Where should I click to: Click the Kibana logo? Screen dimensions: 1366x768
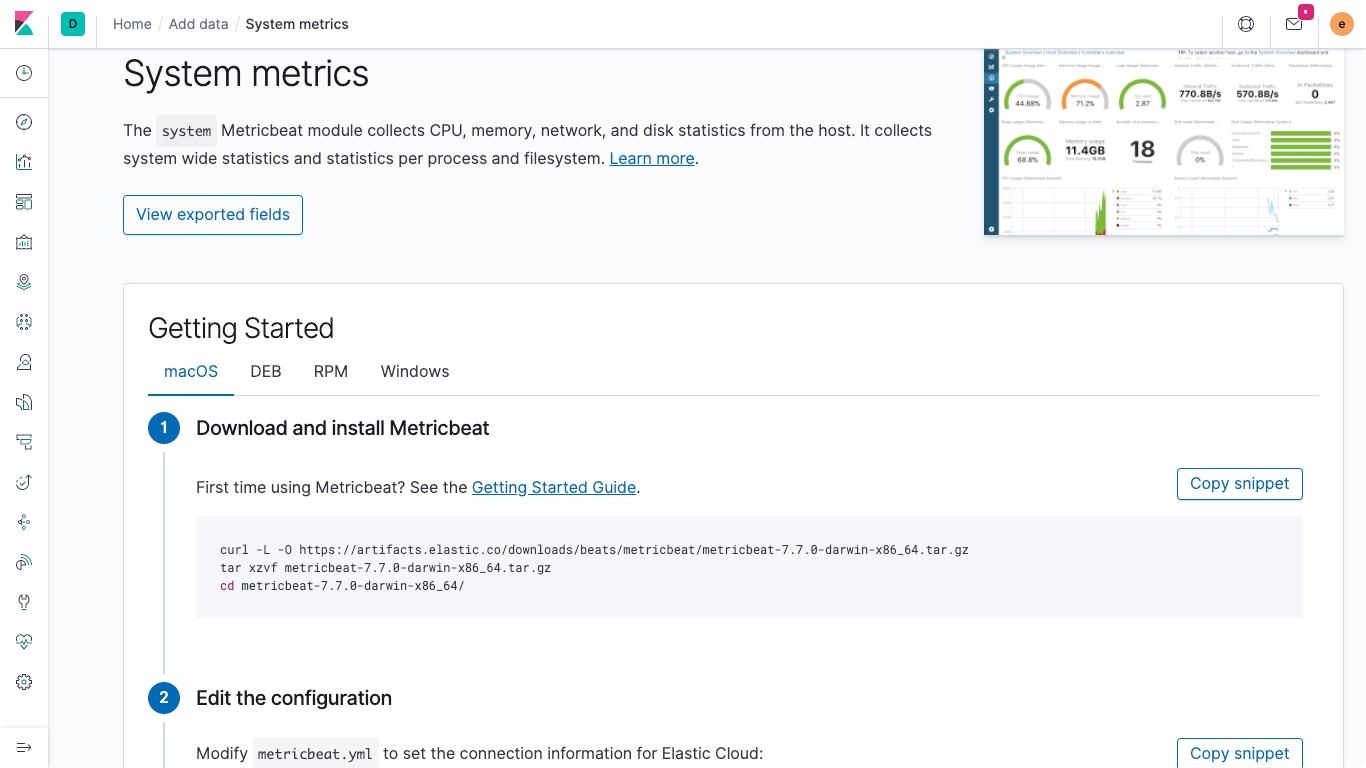coord(24,24)
